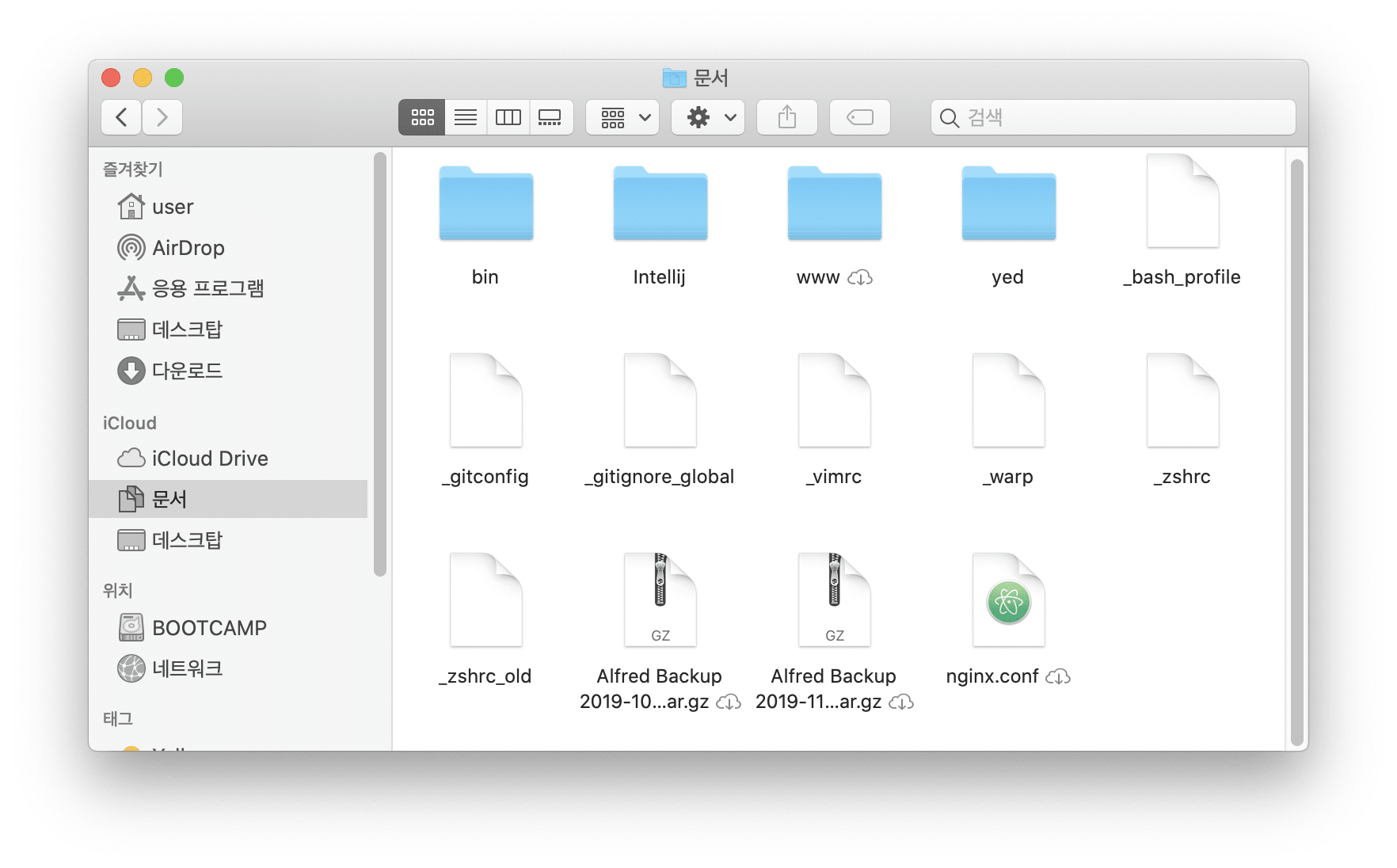
Task: Click the 태그 sidebar section header
Action: [118, 718]
